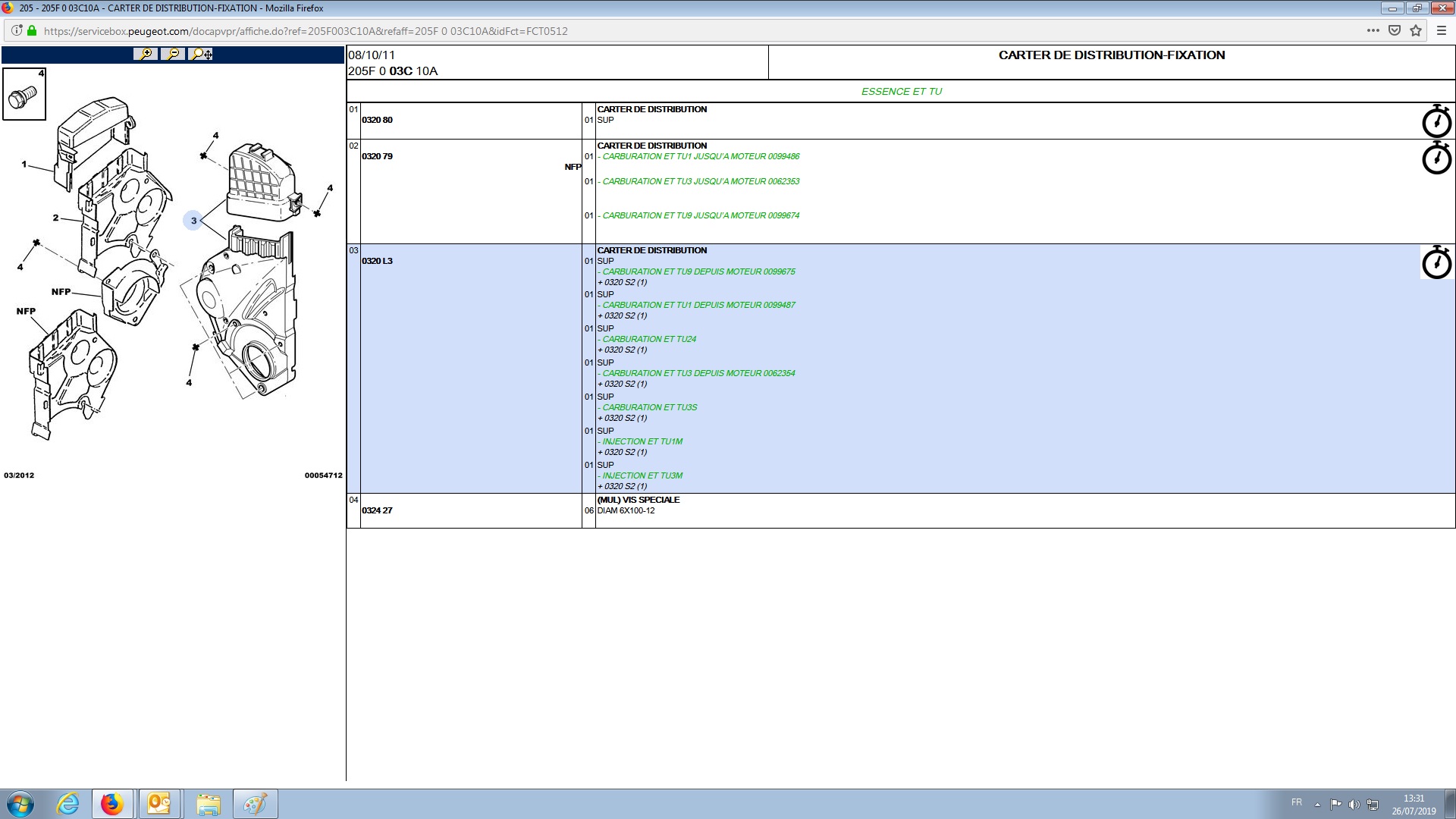
Task: Open the FR keyboard language selector
Action: tap(1297, 802)
